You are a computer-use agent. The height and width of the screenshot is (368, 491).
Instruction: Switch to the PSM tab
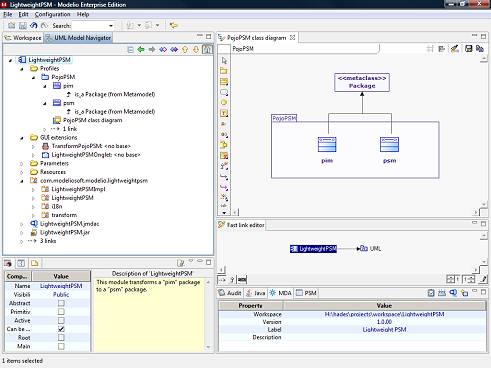coord(306,293)
